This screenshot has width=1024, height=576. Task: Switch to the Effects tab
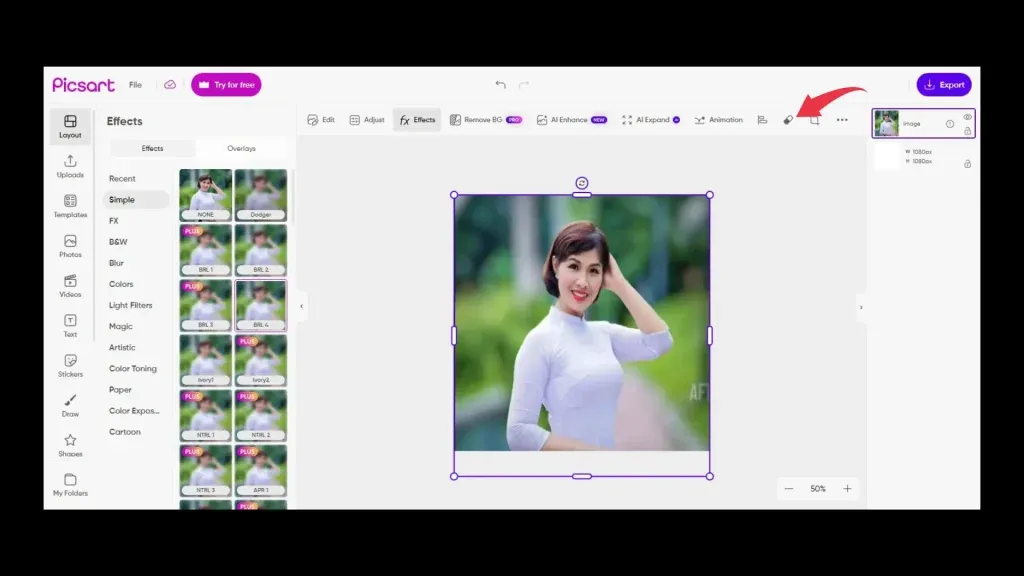[x=152, y=148]
